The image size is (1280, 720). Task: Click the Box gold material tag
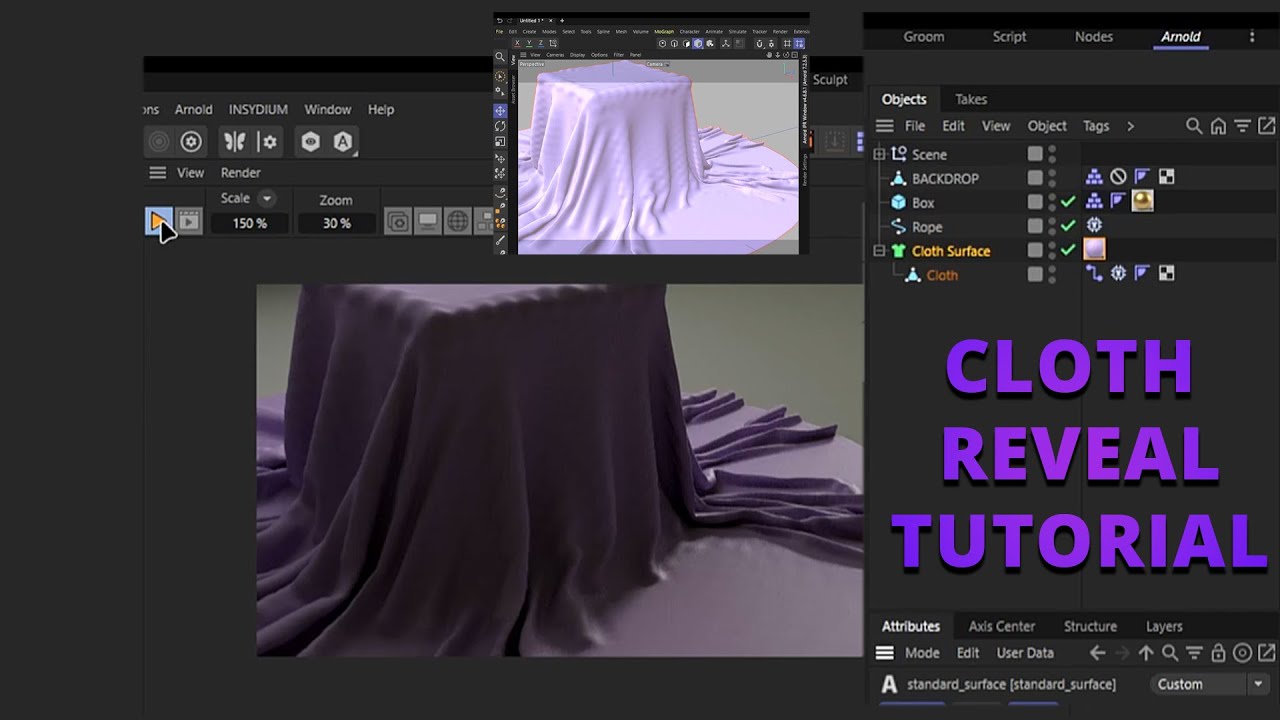pyautogui.click(x=1142, y=202)
